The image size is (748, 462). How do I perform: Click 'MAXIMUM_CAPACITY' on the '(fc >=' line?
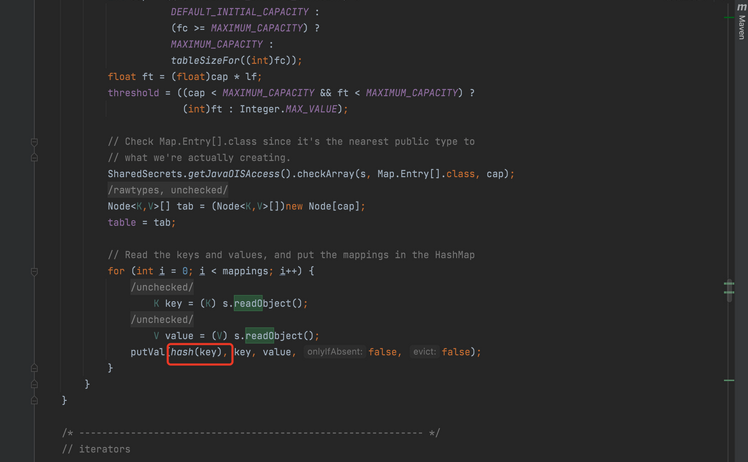pyautogui.click(x=257, y=28)
